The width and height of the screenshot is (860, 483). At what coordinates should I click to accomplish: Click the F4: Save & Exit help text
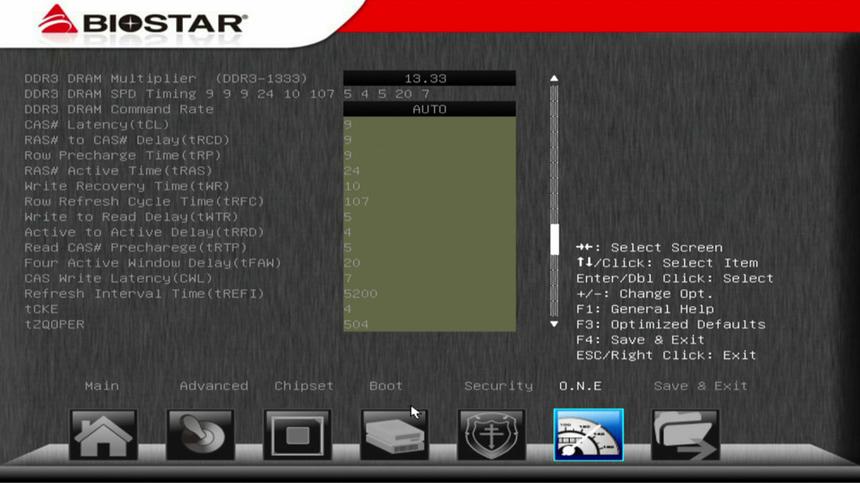(640, 339)
